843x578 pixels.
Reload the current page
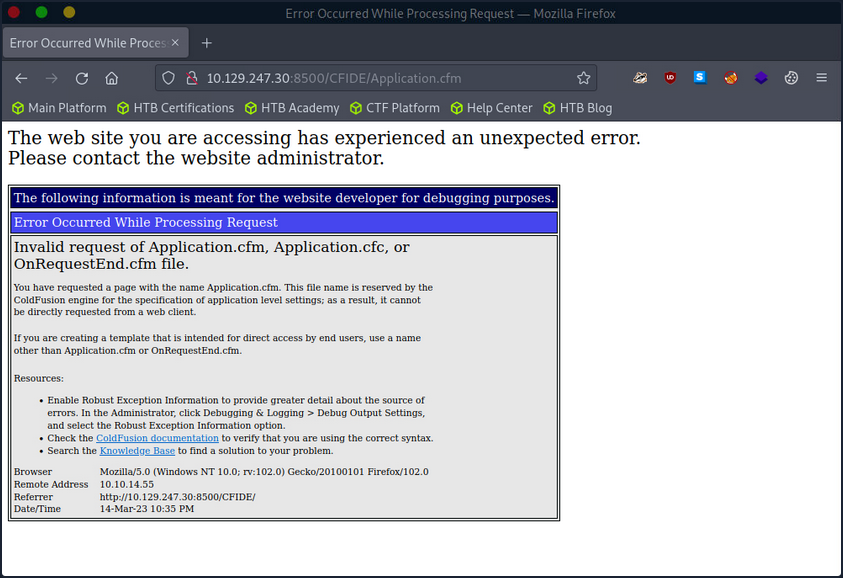click(82, 78)
